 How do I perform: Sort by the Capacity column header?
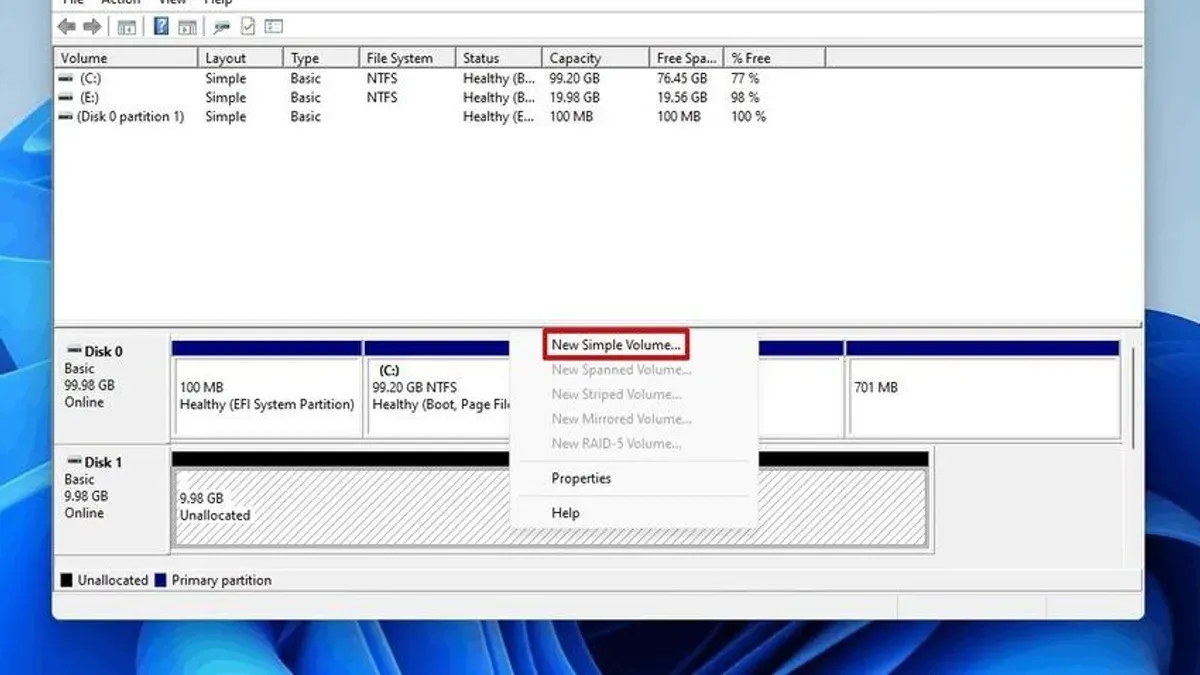coord(595,58)
